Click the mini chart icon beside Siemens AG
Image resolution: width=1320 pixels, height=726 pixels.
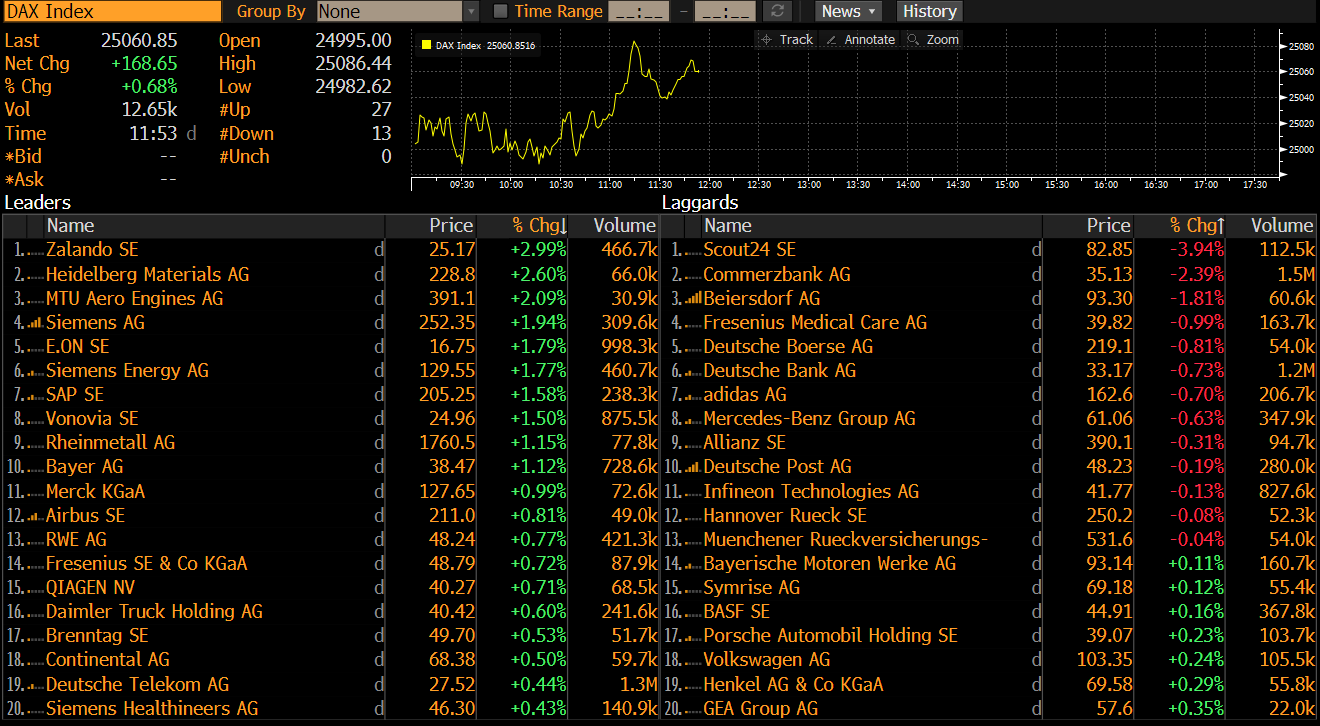(34, 321)
